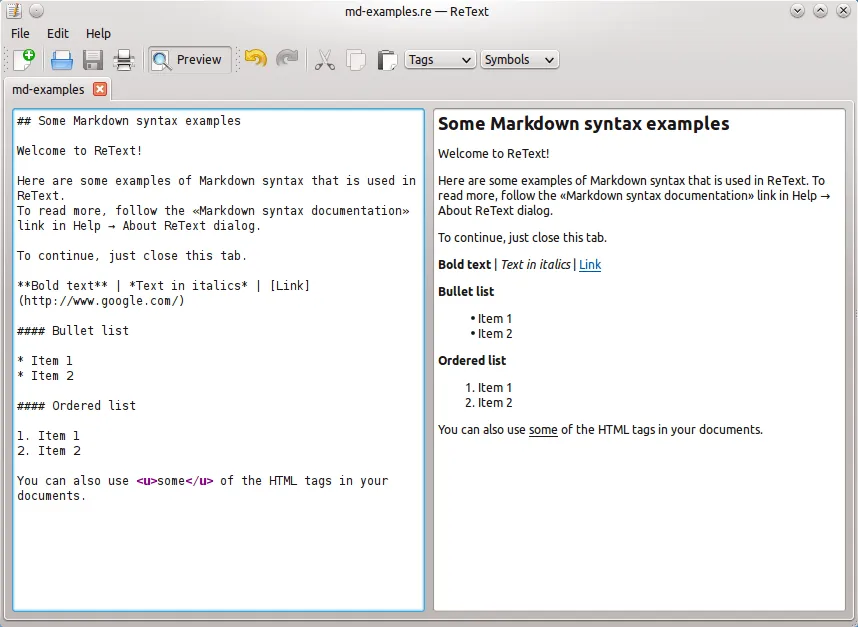Open the Tags dropdown
Image resolution: width=858 pixels, height=627 pixels.
click(x=439, y=59)
